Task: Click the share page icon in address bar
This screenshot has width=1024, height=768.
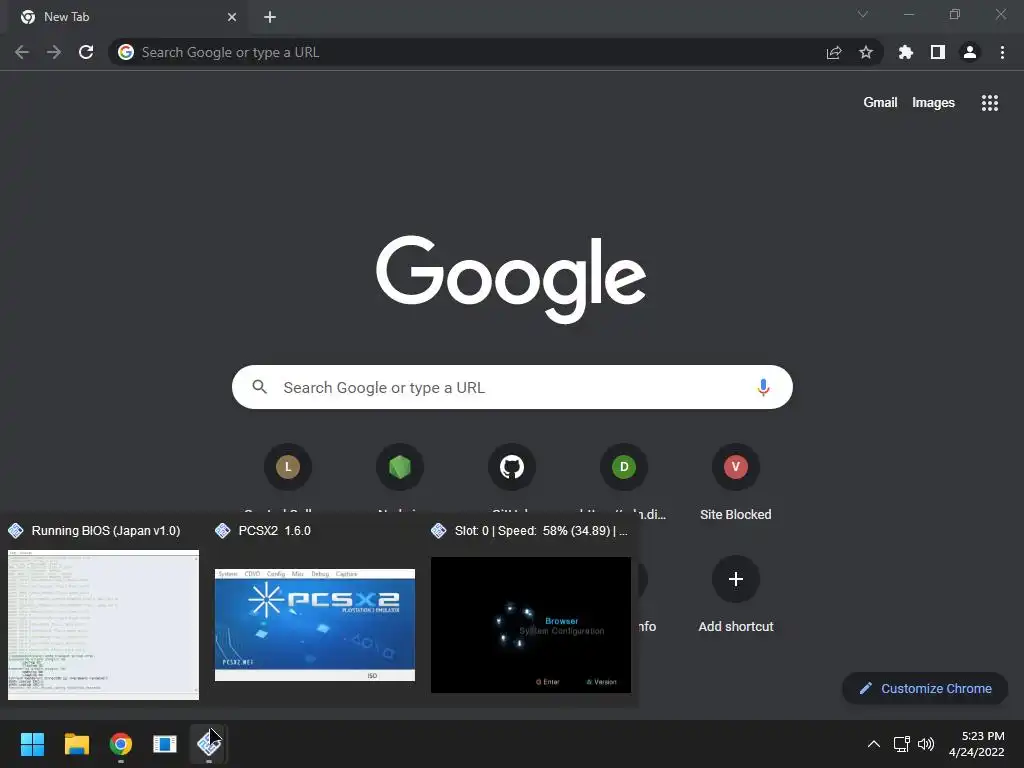Action: point(834,52)
